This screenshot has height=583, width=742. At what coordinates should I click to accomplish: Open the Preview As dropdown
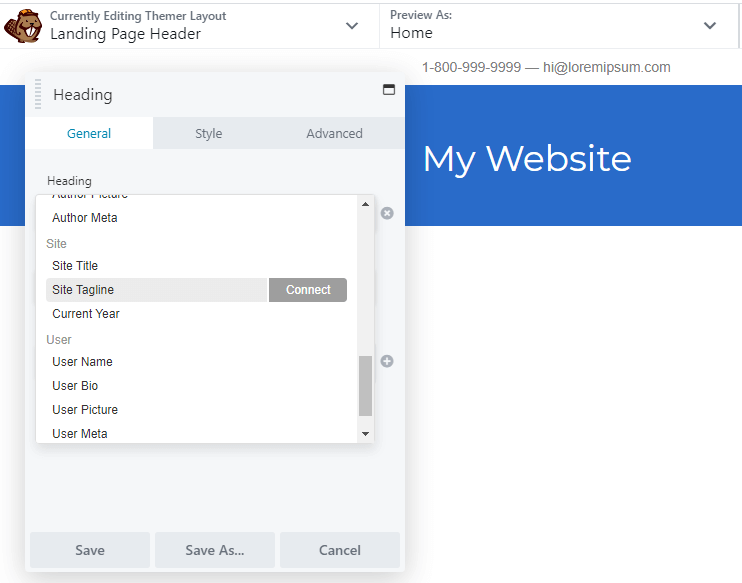click(x=710, y=26)
